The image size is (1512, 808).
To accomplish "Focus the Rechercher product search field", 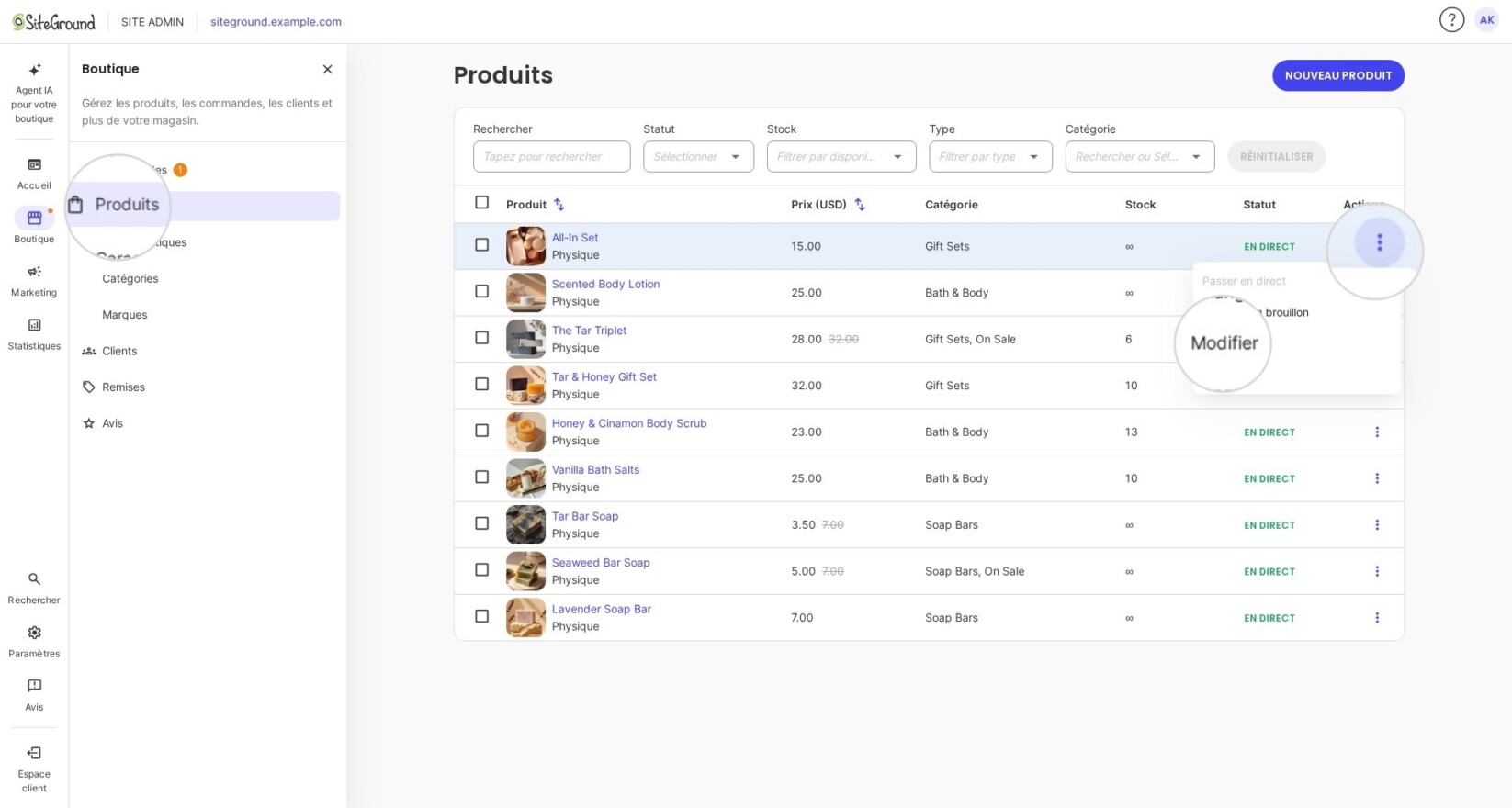I will (552, 157).
